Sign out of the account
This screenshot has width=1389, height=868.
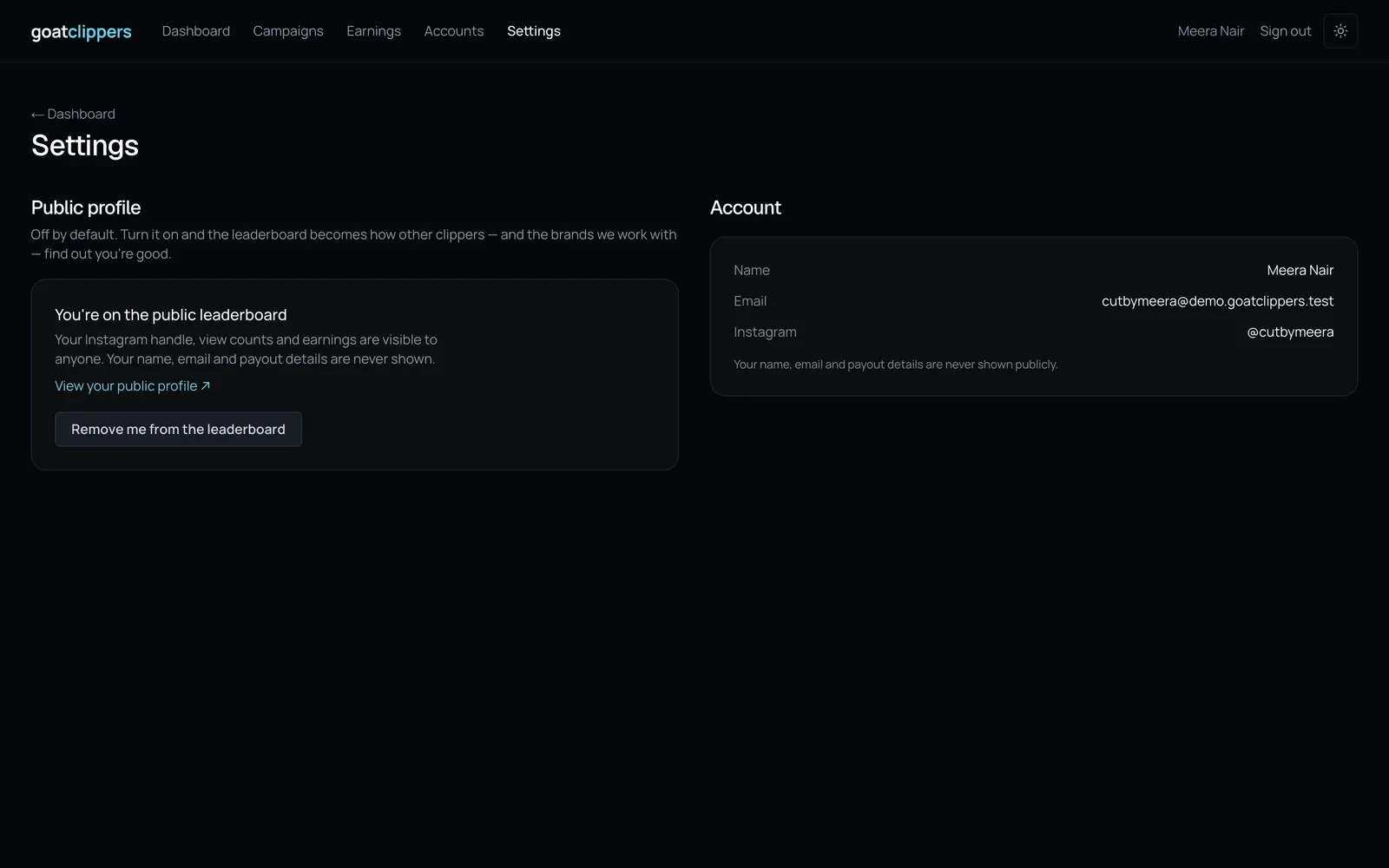coord(1286,31)
